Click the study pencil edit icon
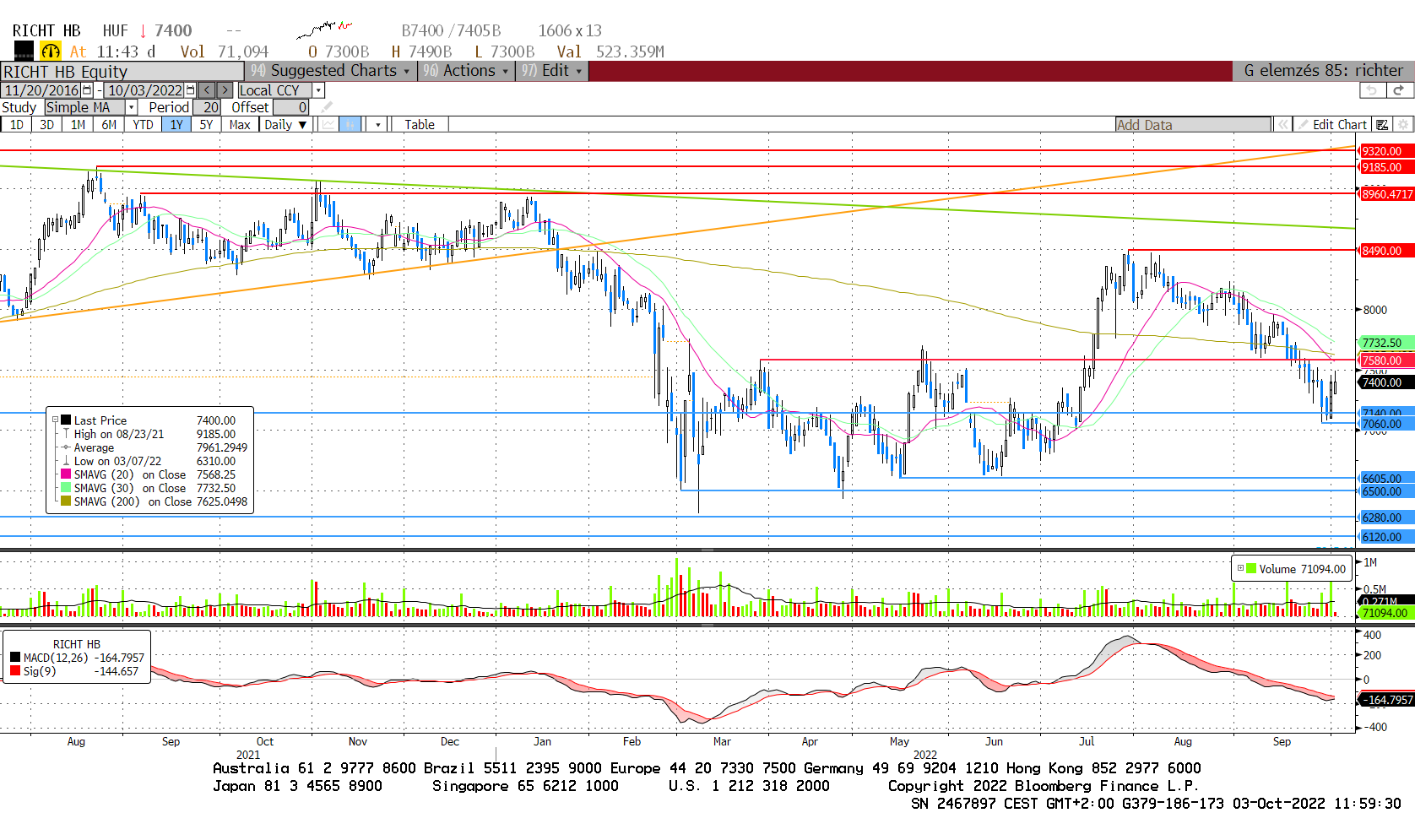The image size is (1415, 840). tap(327, 107)
